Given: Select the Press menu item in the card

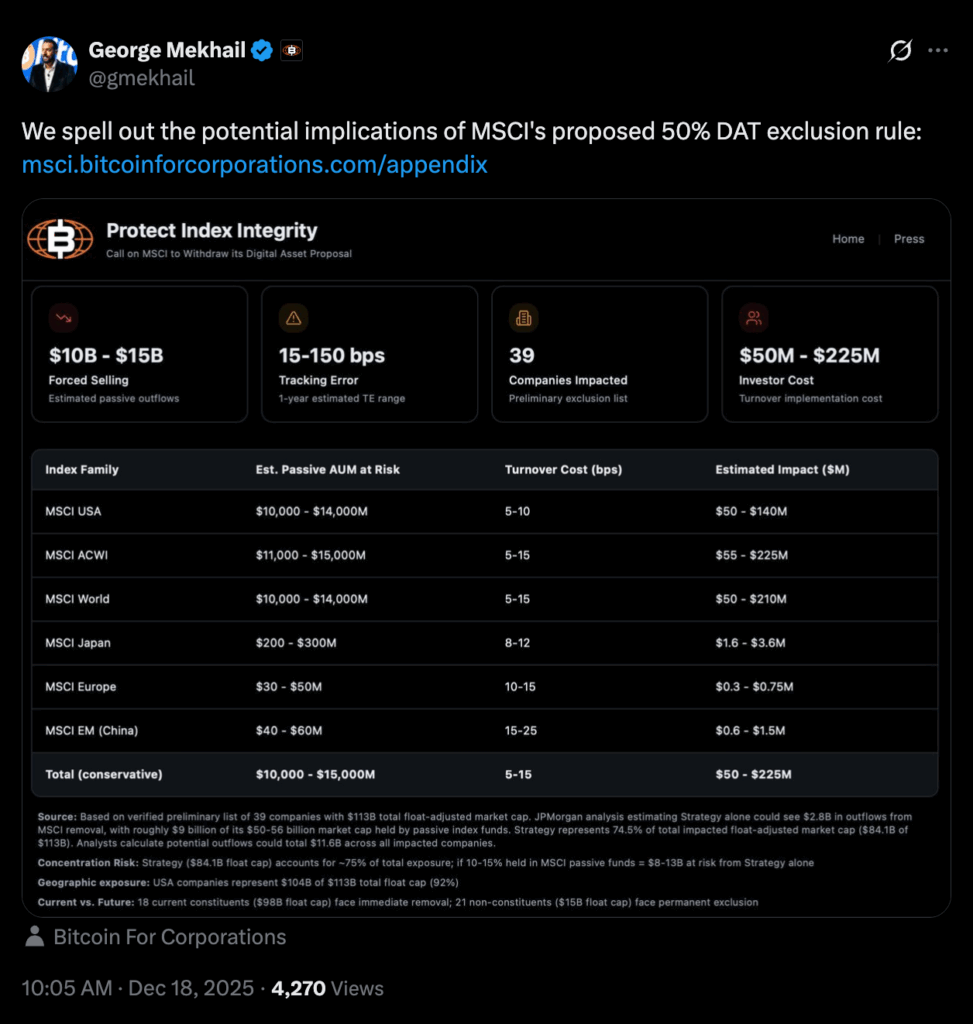Looking at the screenshot, I should click(909, 239).
